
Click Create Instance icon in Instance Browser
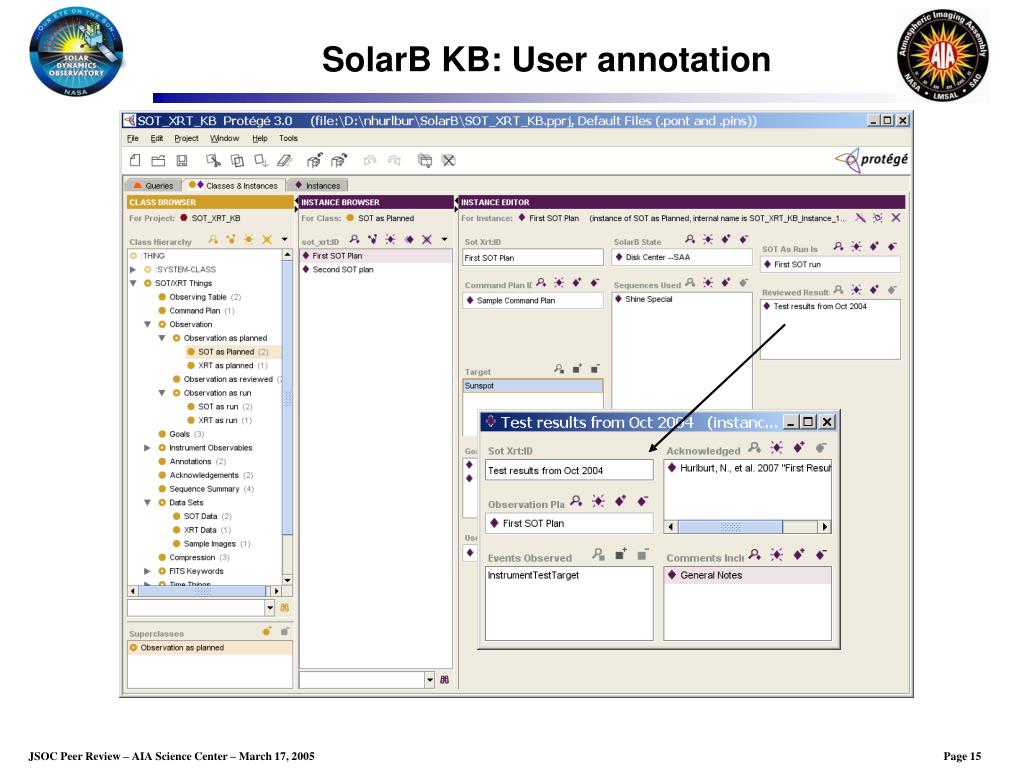click(x=391, y=240)
